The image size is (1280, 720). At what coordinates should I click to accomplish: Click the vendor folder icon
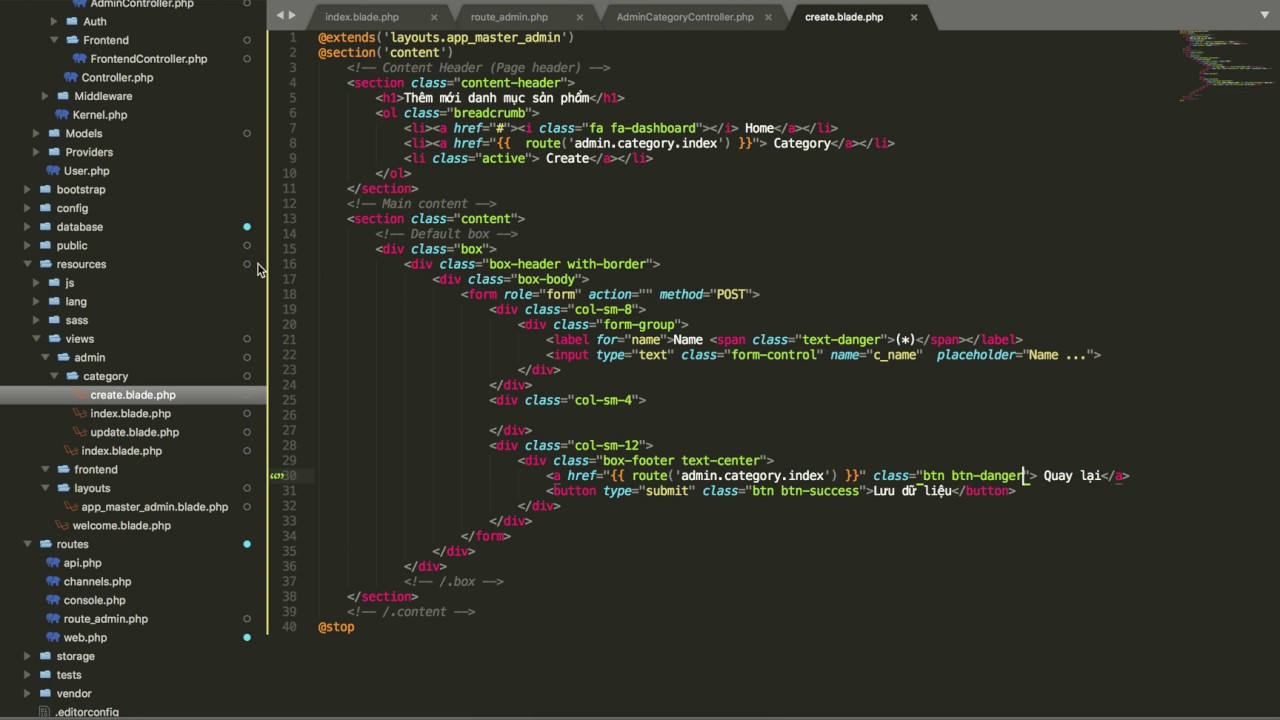tap(45, 693)
